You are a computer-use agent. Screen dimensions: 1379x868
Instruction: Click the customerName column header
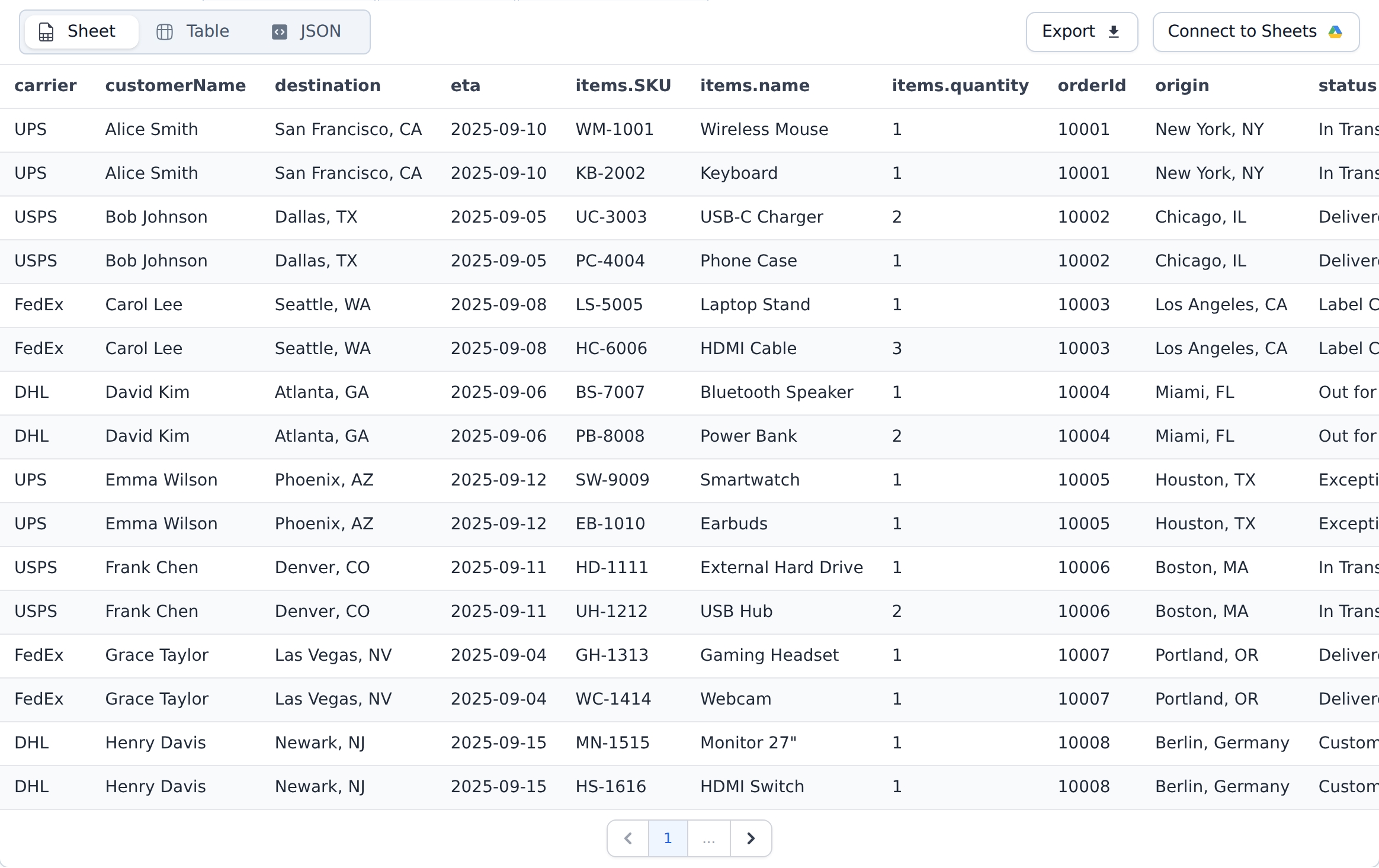[175, 86]
